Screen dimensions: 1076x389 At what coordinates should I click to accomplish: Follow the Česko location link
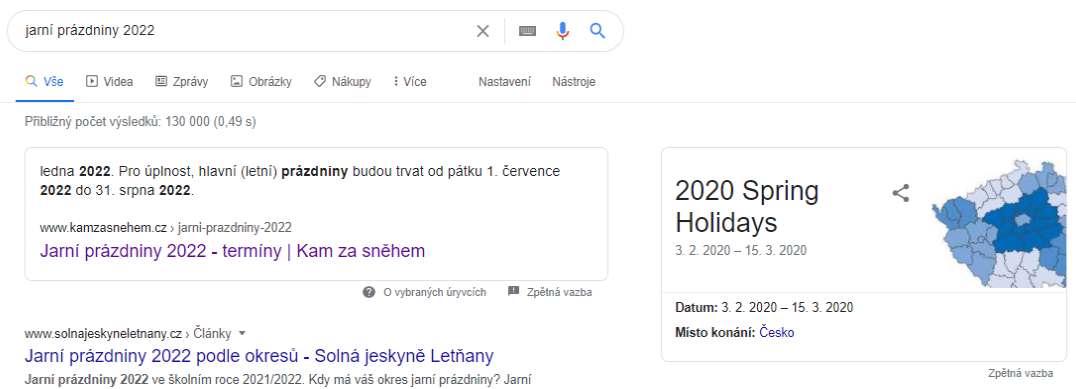[777, 333]
